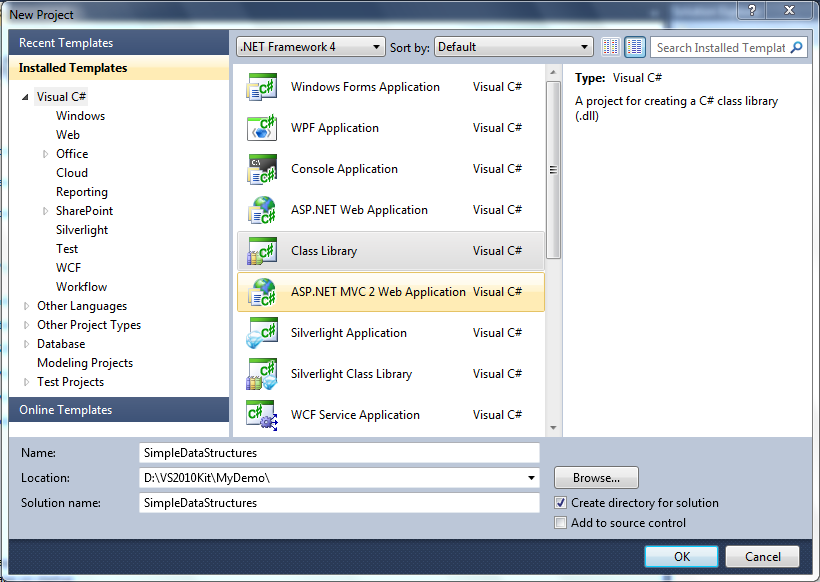Image resolution: width=820 pixels, height=582 pixels.
Task: Select the Cloud category
Action: tap(72, 173)
